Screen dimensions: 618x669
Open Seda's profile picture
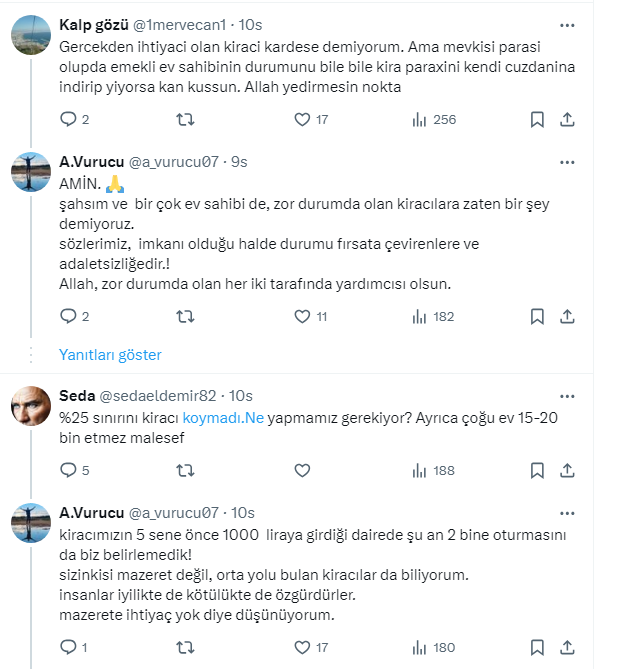pyautogui.click(x=31, y=404)
